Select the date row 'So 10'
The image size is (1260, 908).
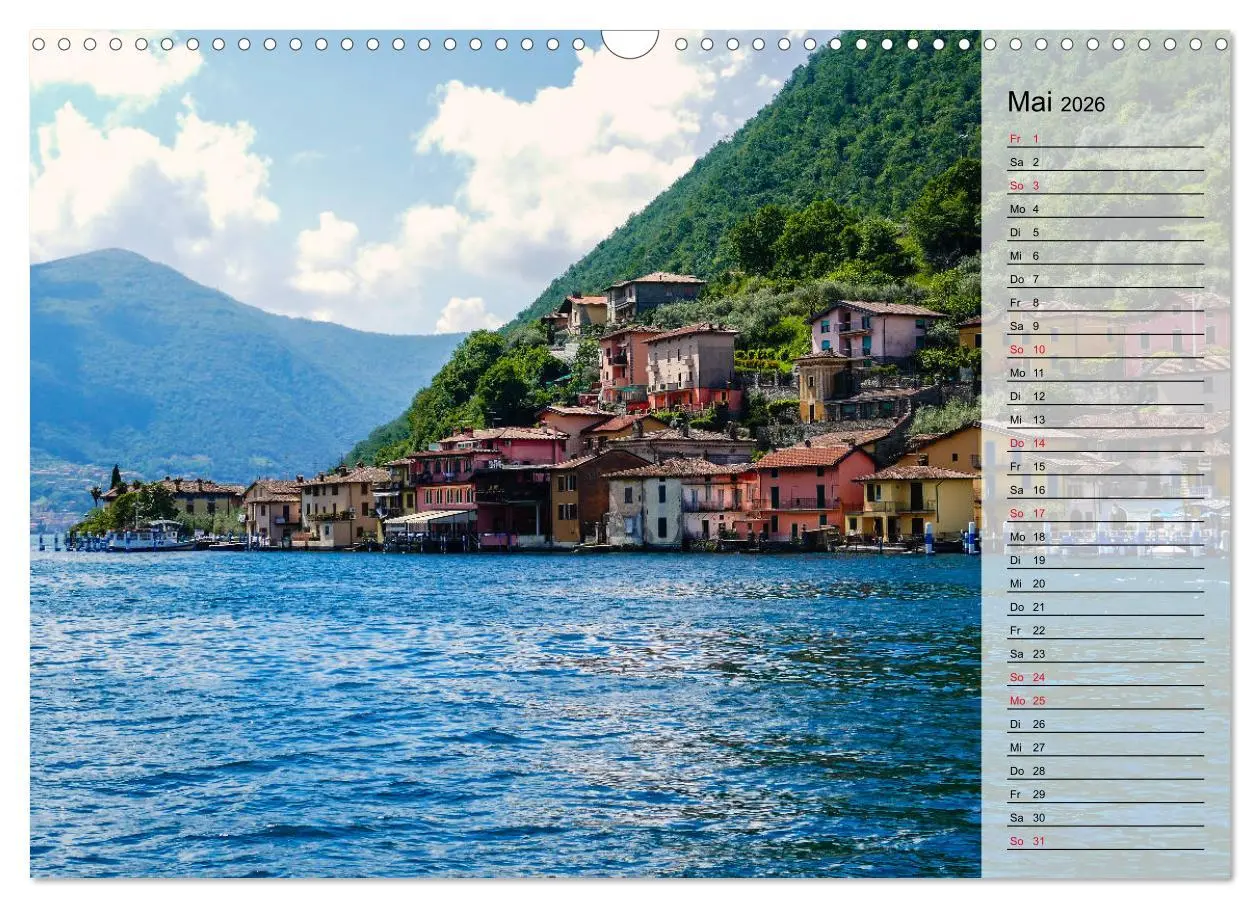point(1105,349)
